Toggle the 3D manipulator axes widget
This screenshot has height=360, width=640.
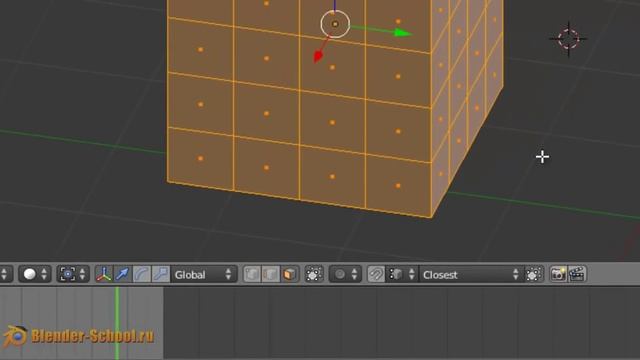click(104, 274)
